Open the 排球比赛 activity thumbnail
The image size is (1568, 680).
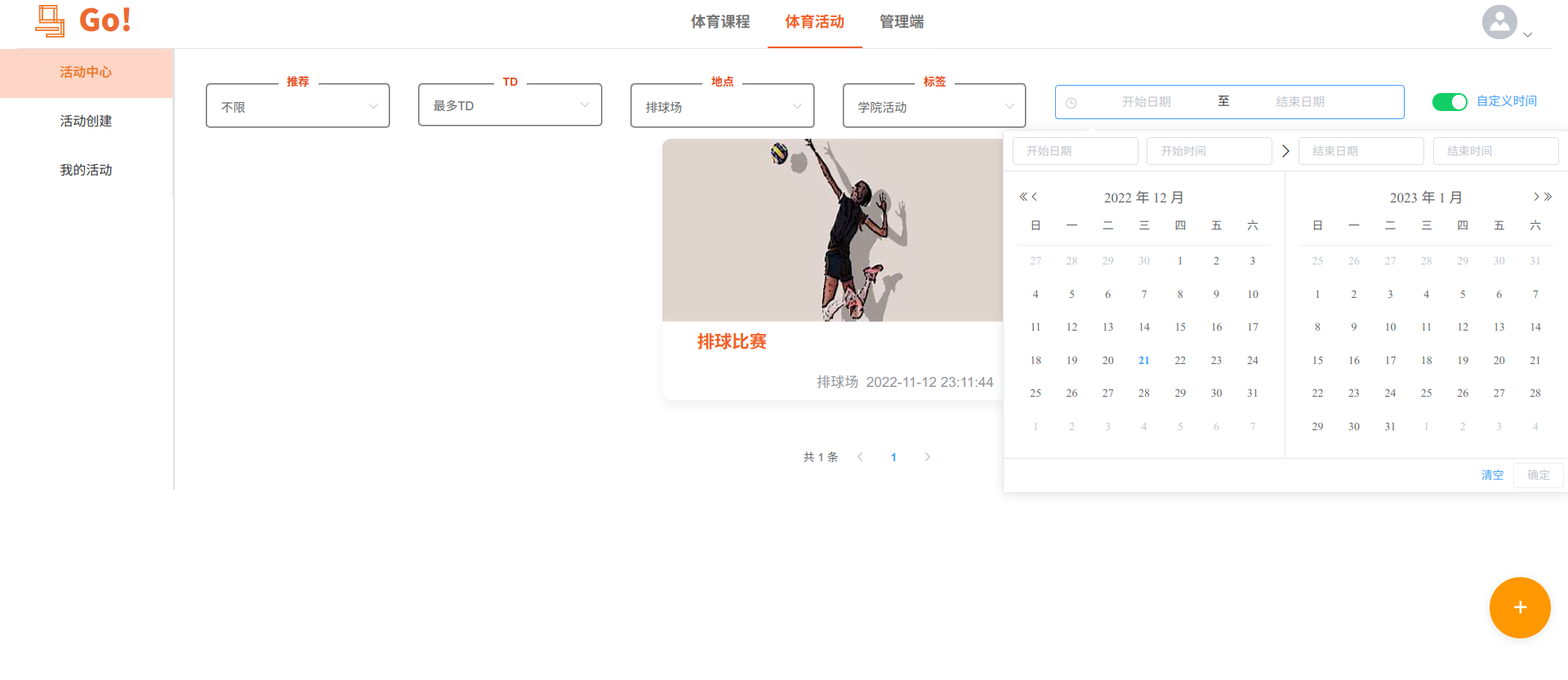[x=832, y=230]
